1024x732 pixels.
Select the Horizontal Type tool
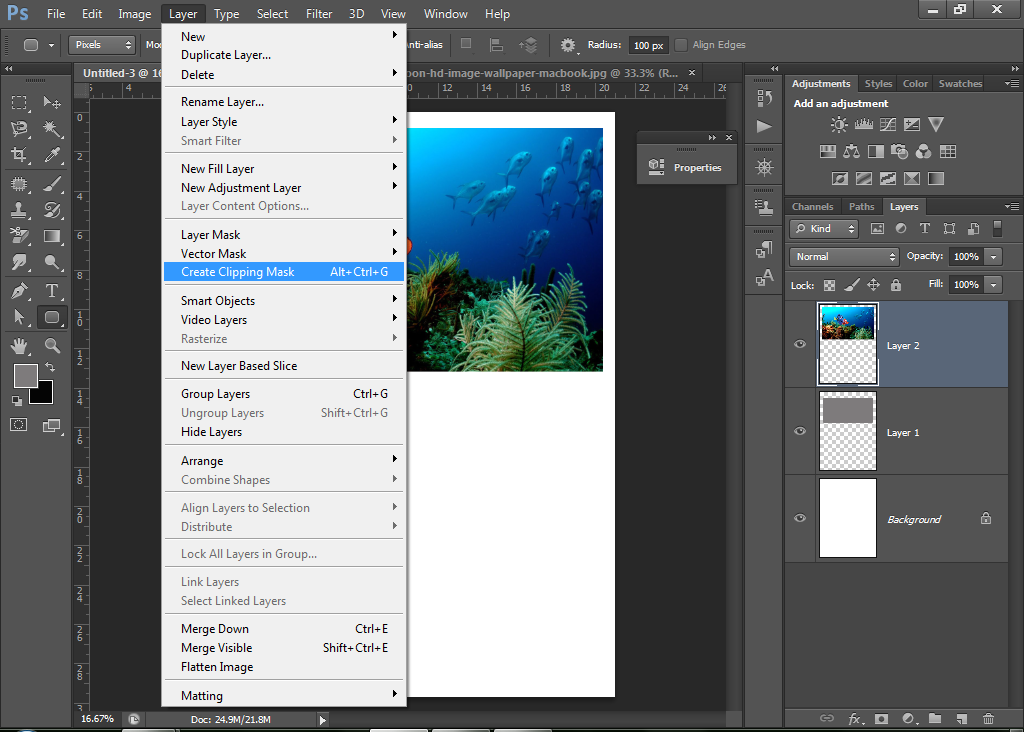[53, 290]
